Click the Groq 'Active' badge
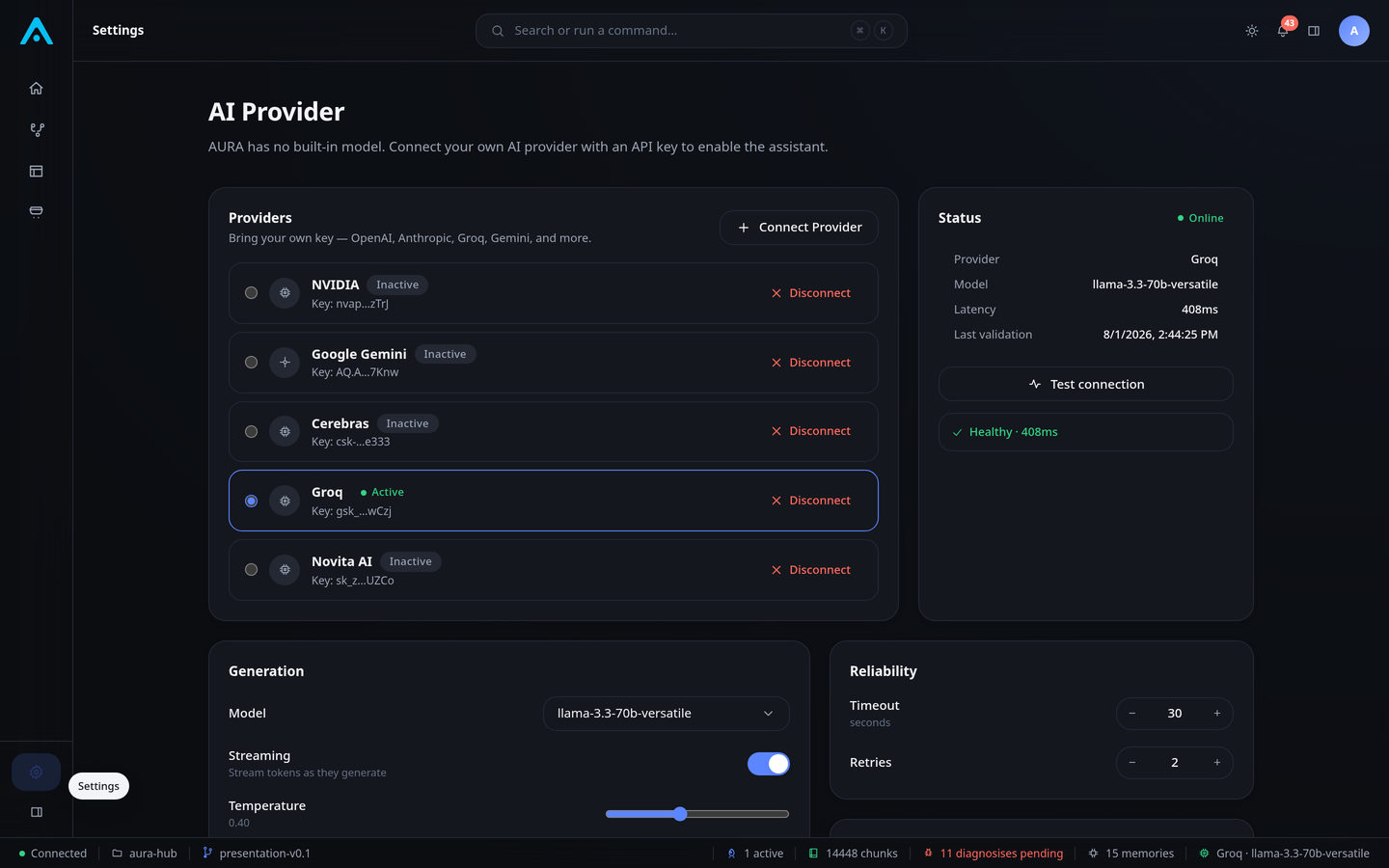This screenshot has height=868, width=1389. tap(382, 492)
